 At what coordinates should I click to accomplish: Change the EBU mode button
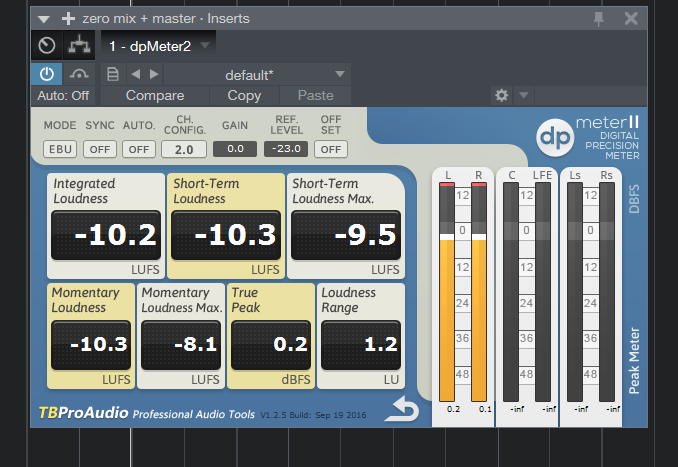[60, 149]
